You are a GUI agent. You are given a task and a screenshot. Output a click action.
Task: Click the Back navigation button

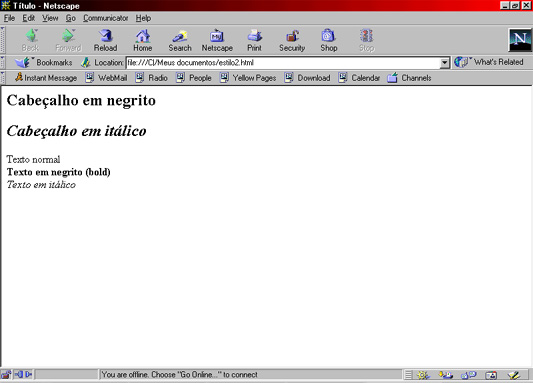tap(31, 40)
